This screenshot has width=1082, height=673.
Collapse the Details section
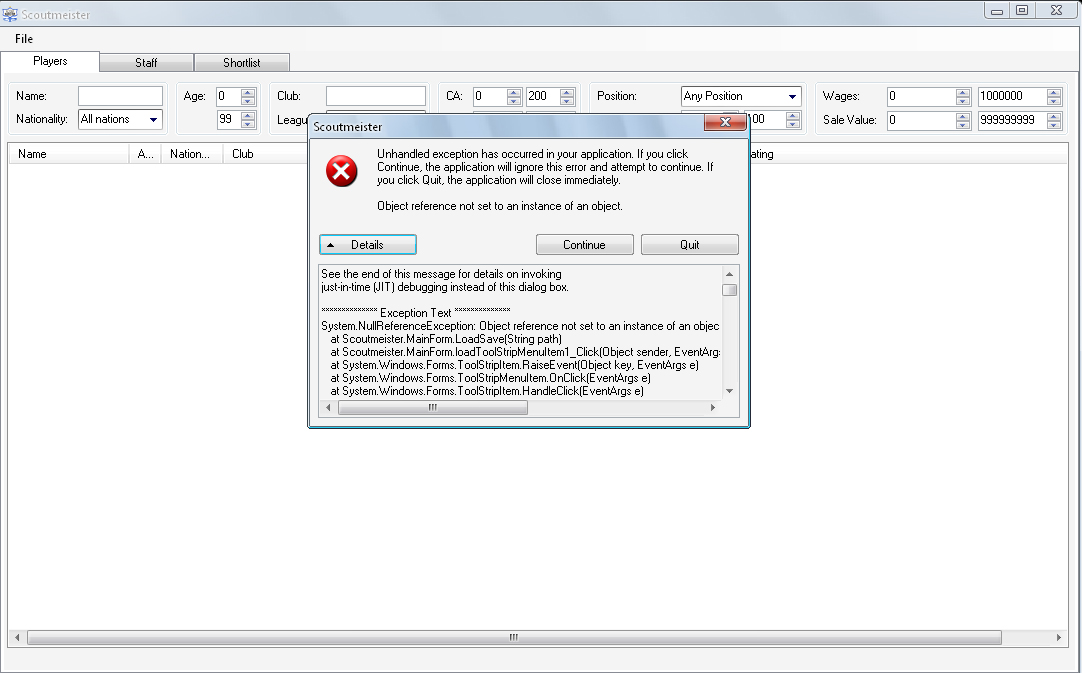point(367,245)
